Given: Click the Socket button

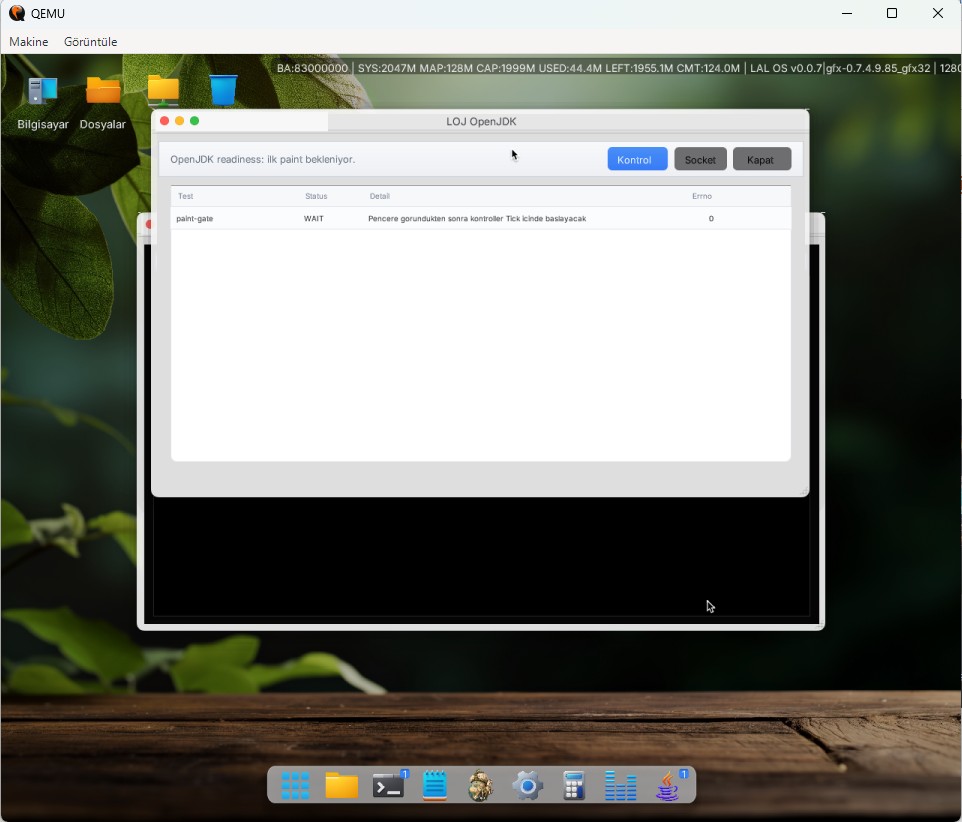Looking at the screenshot, I should coord(701,159).
